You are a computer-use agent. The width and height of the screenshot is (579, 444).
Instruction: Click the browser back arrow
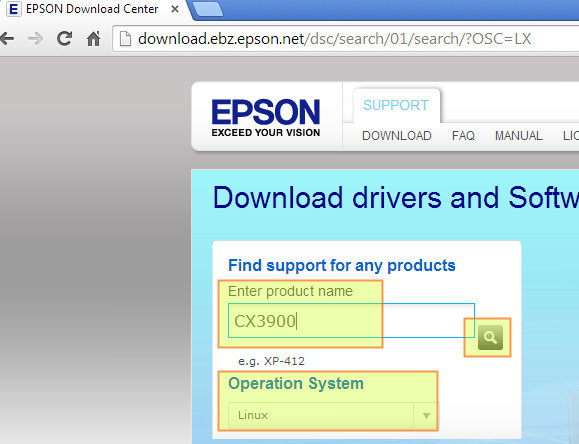tap(6, 38)
